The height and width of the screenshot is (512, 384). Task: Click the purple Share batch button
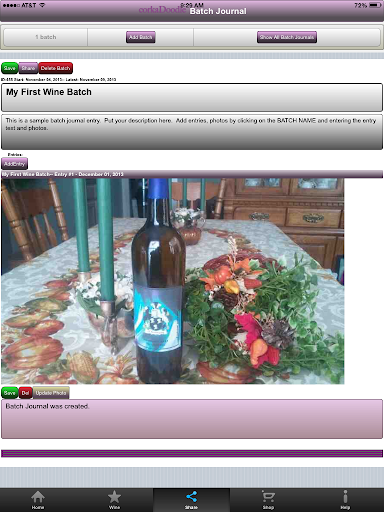tap(28, 68)
